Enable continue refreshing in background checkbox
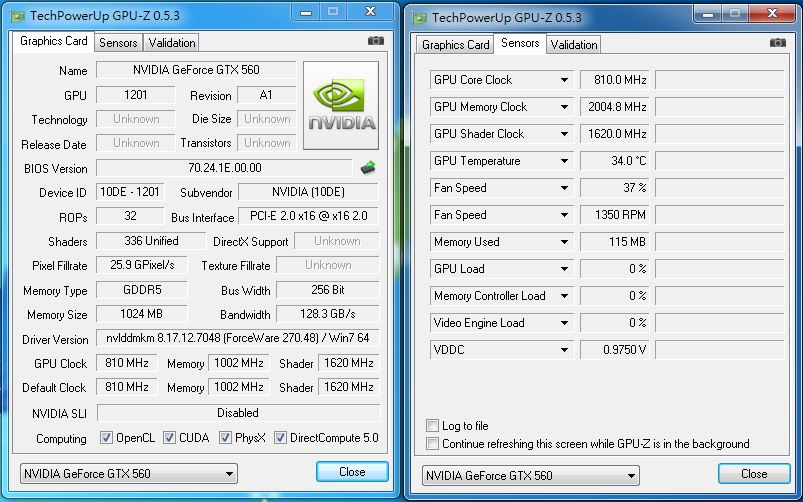 pos(433,444)
